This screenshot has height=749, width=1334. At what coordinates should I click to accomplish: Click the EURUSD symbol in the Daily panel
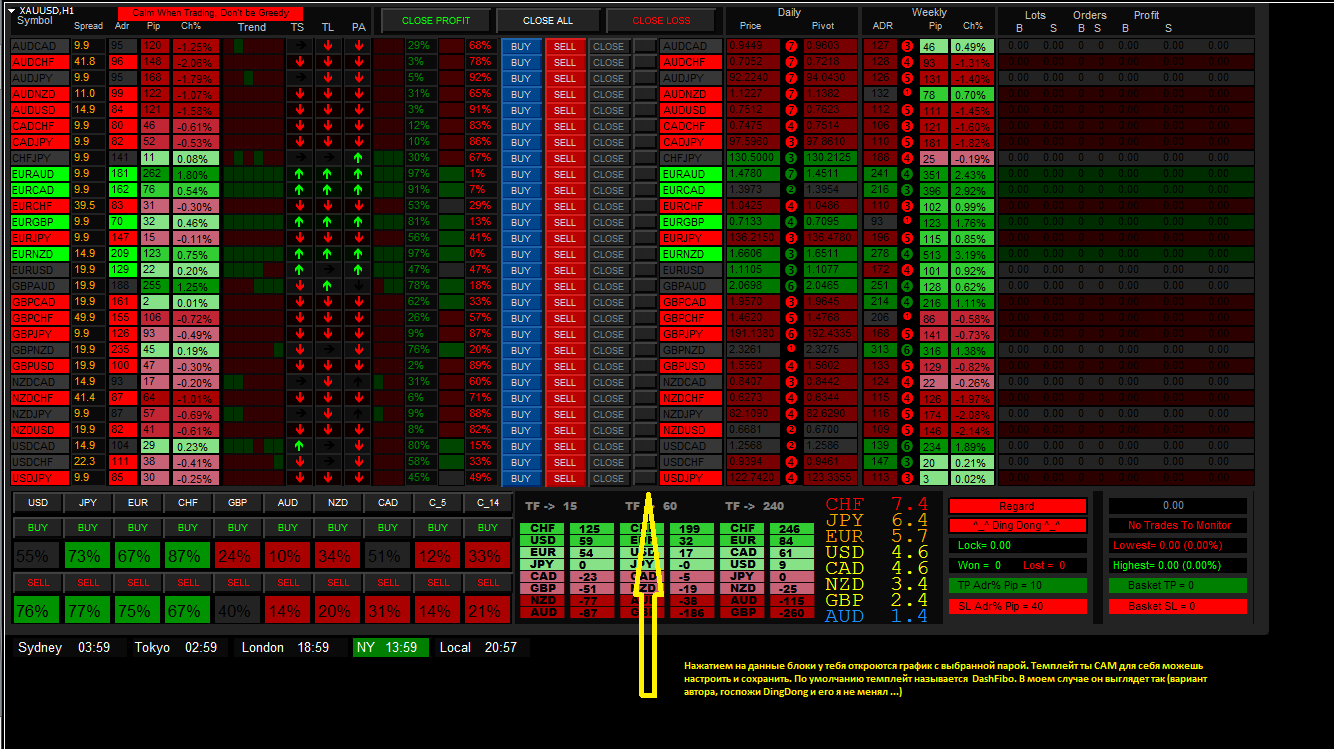(691, 270)
